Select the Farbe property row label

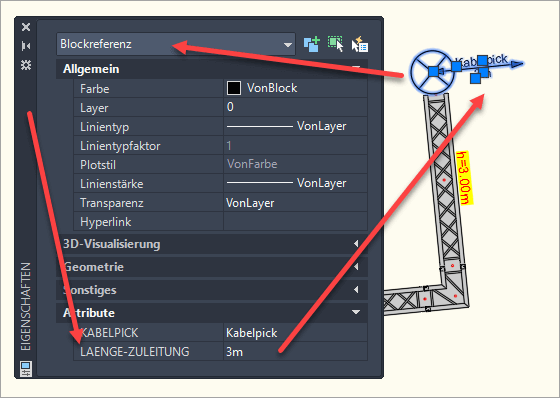(x=95, y=89)
